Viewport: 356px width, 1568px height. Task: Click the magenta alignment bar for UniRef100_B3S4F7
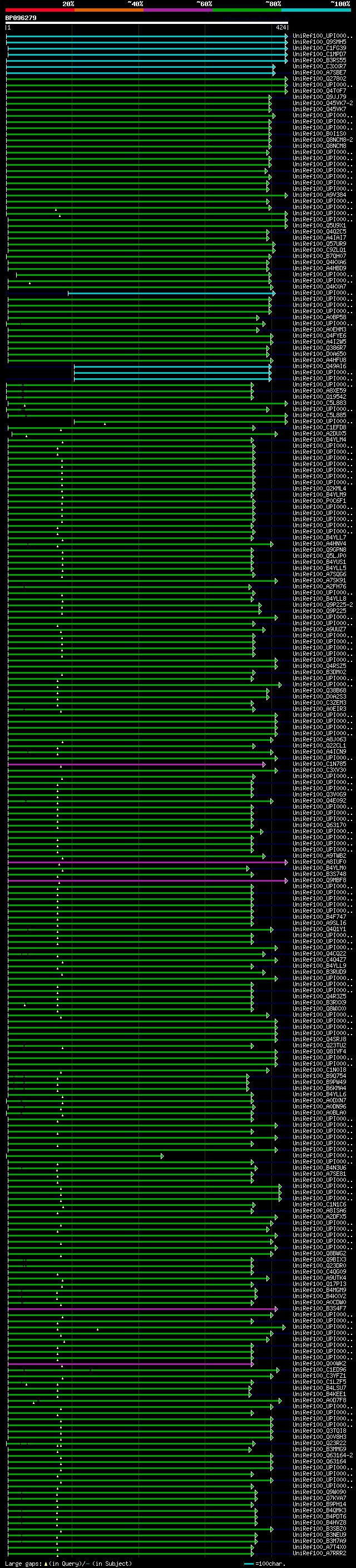coord(142,1309)
